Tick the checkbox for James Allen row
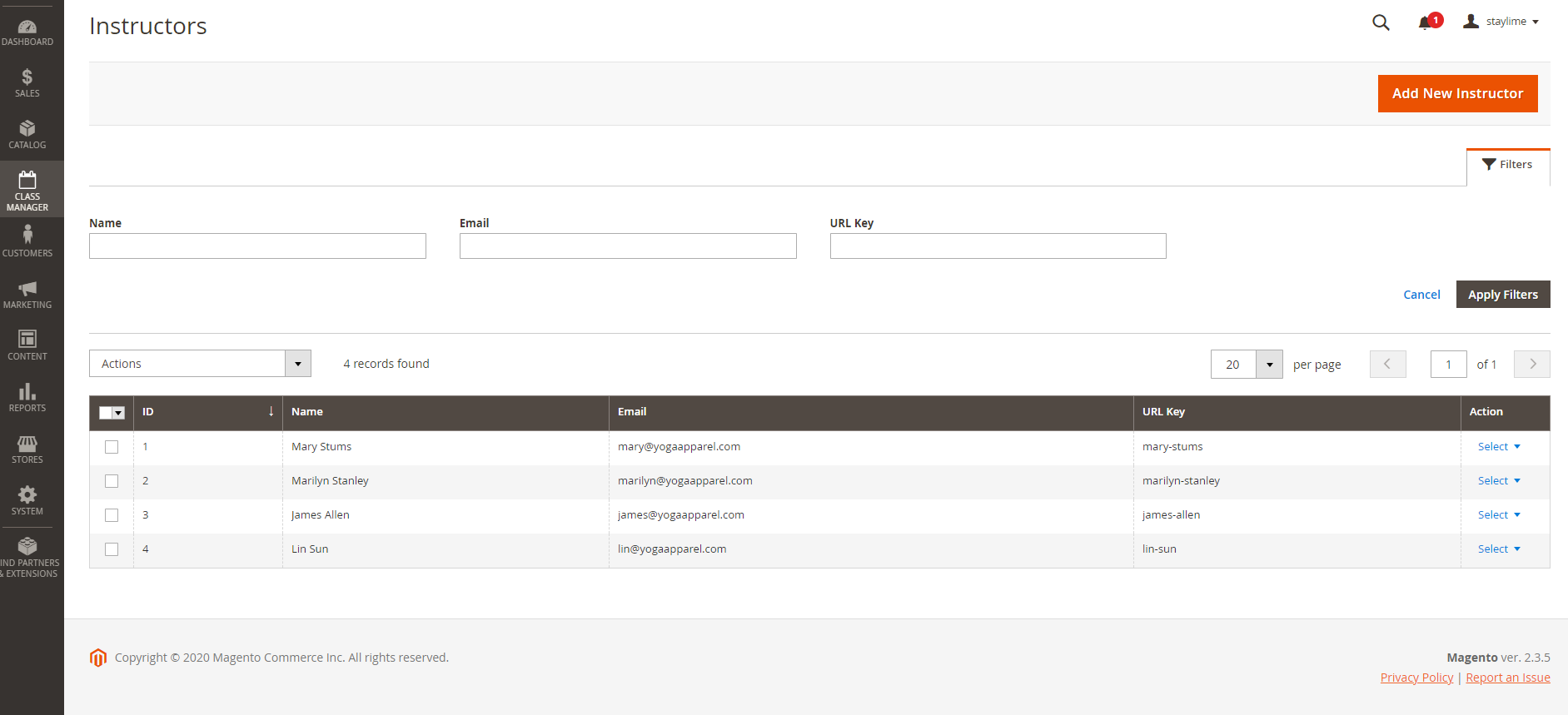The width and height of the screenshot is (1568, 715). click(112, 515)
